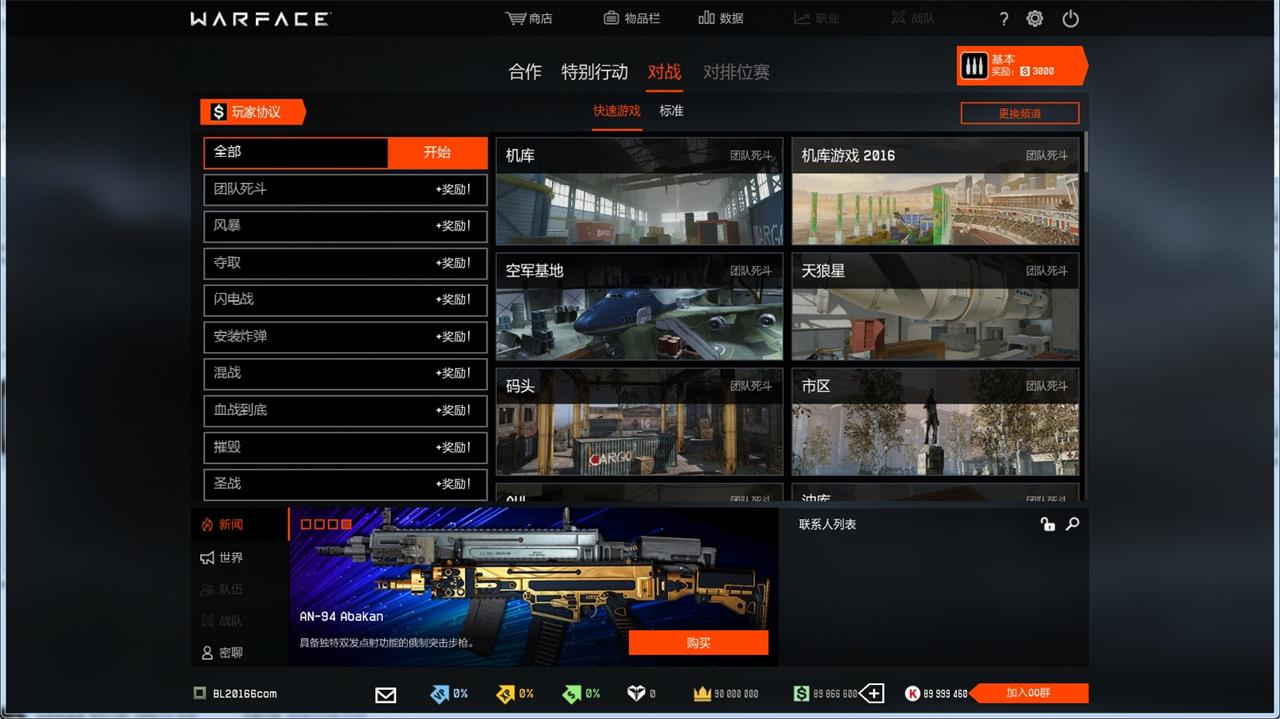
Task: Toggle the contact list lock icon
Action: click(1047, 524)
